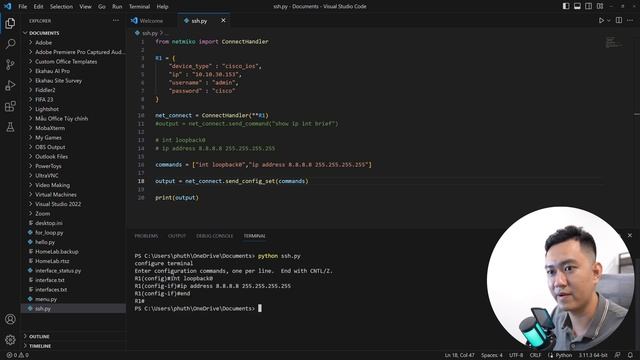The width and height of the screenshot is (640, 360).
Task: Open the Terminal menu
Action: (x=139, y=7)
